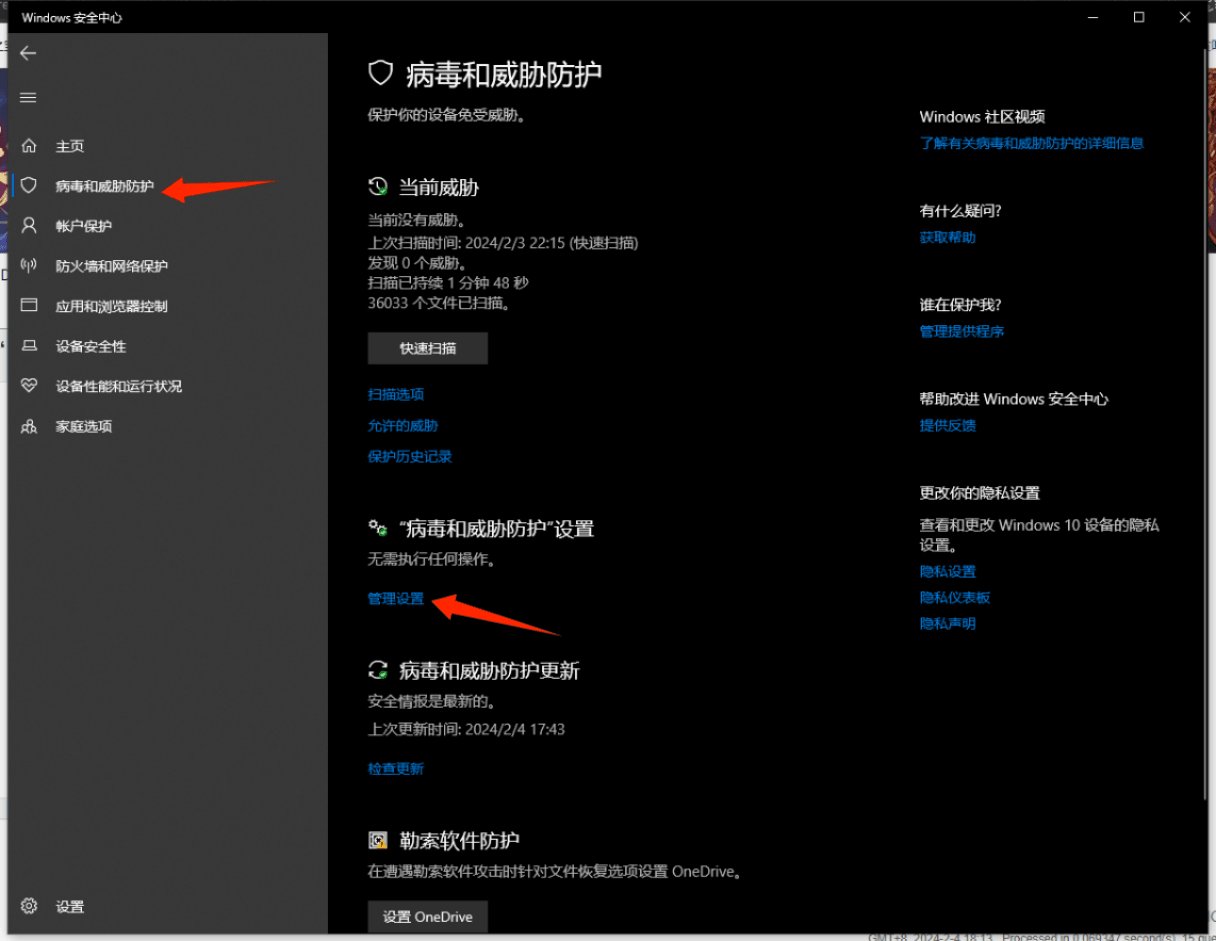Go to 家庭选项 in sidebar
Viewport: 1216px width, 941px height.
(x=84, y=426)
